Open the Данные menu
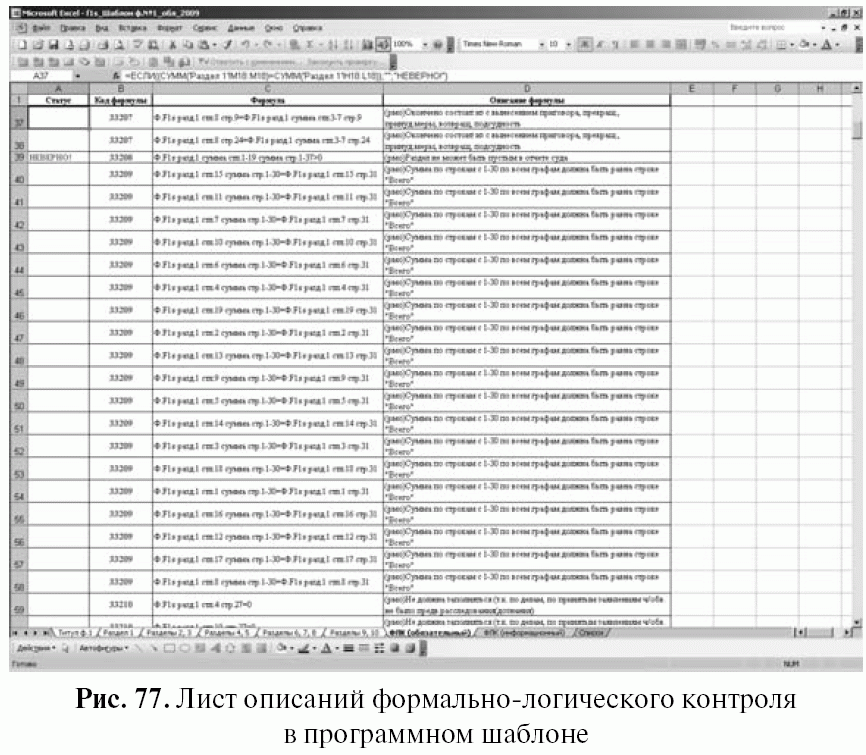The image size is (866, 755). (241, 28)
